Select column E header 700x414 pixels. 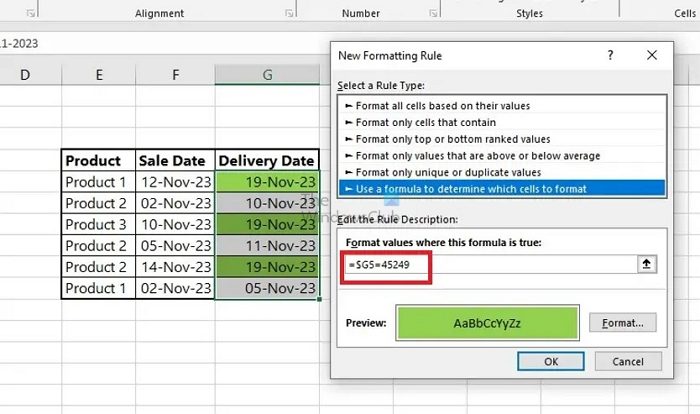99,75
